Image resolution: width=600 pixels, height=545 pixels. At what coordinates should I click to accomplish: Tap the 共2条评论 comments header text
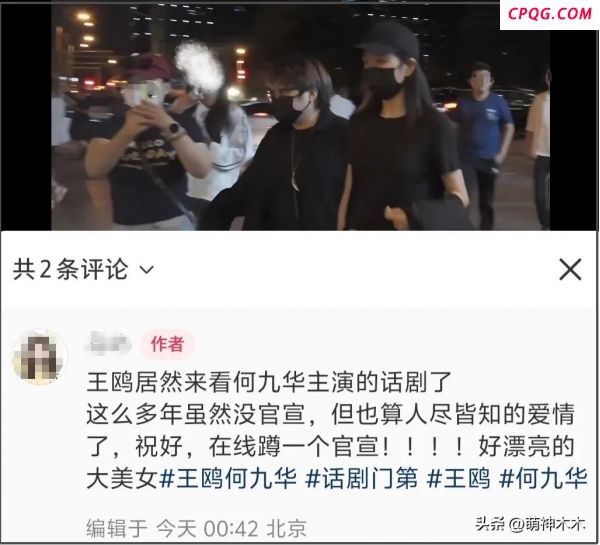70,269
